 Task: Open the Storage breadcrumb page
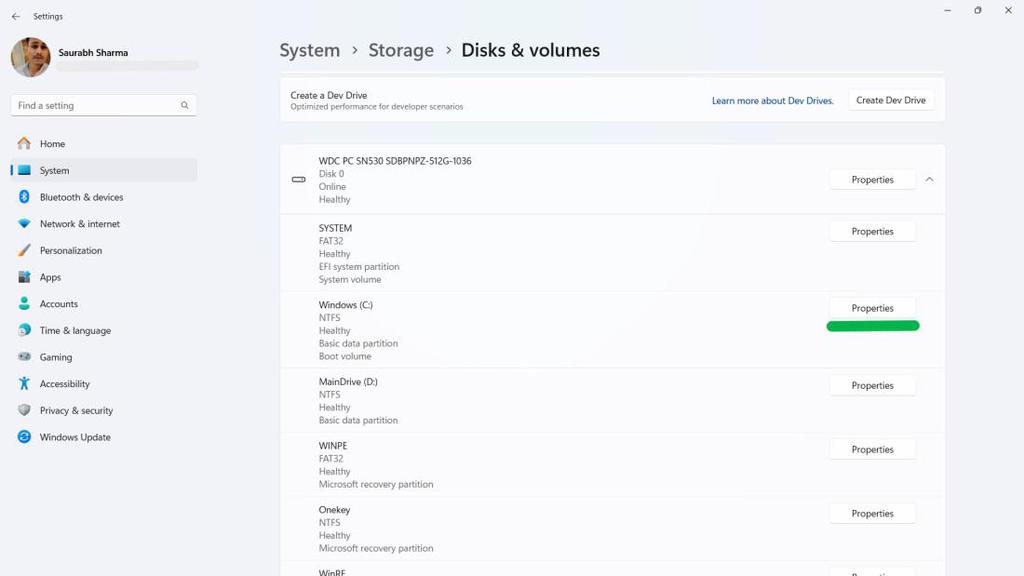[400, 49]
